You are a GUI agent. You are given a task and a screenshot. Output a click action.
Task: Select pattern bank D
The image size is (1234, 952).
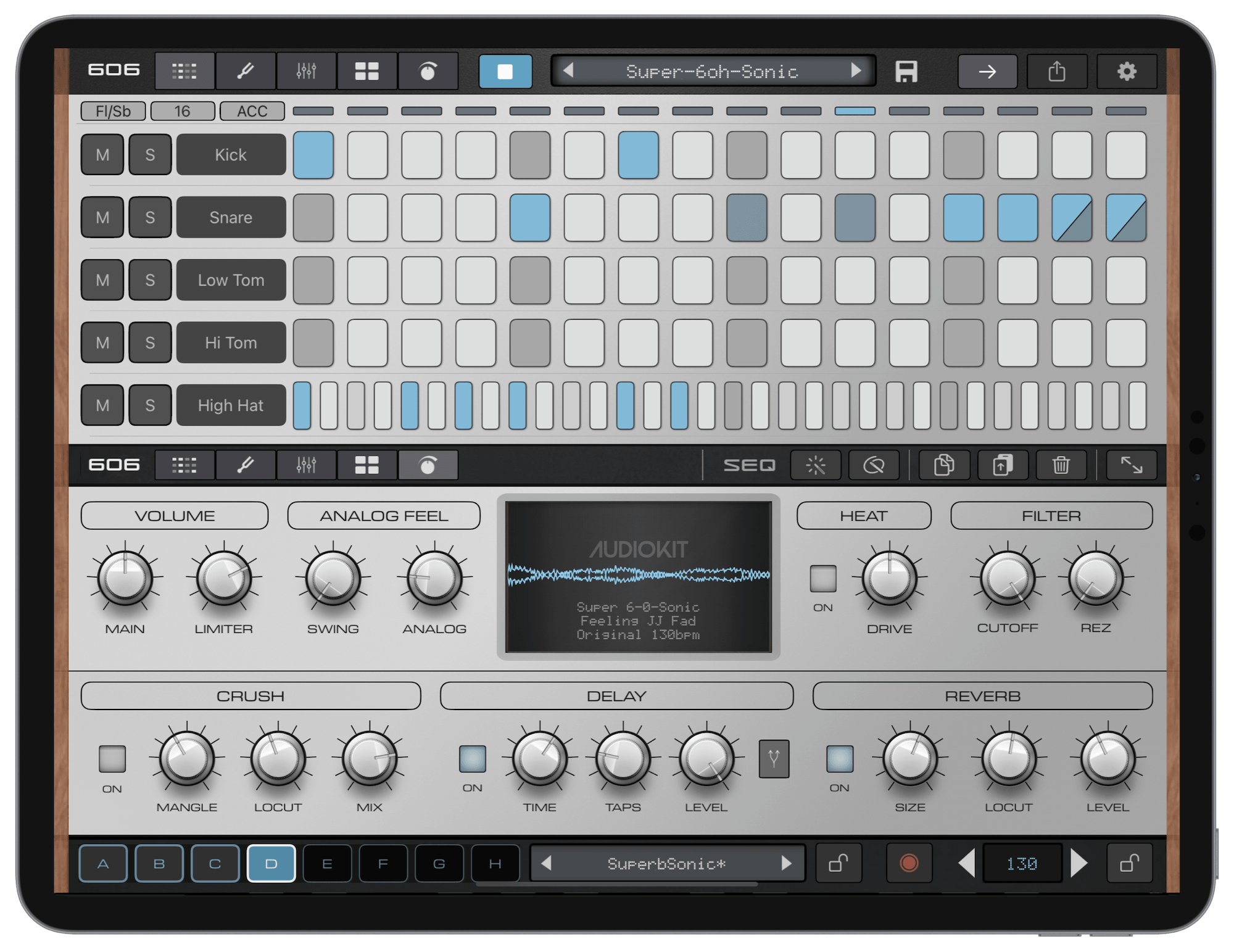271,863
